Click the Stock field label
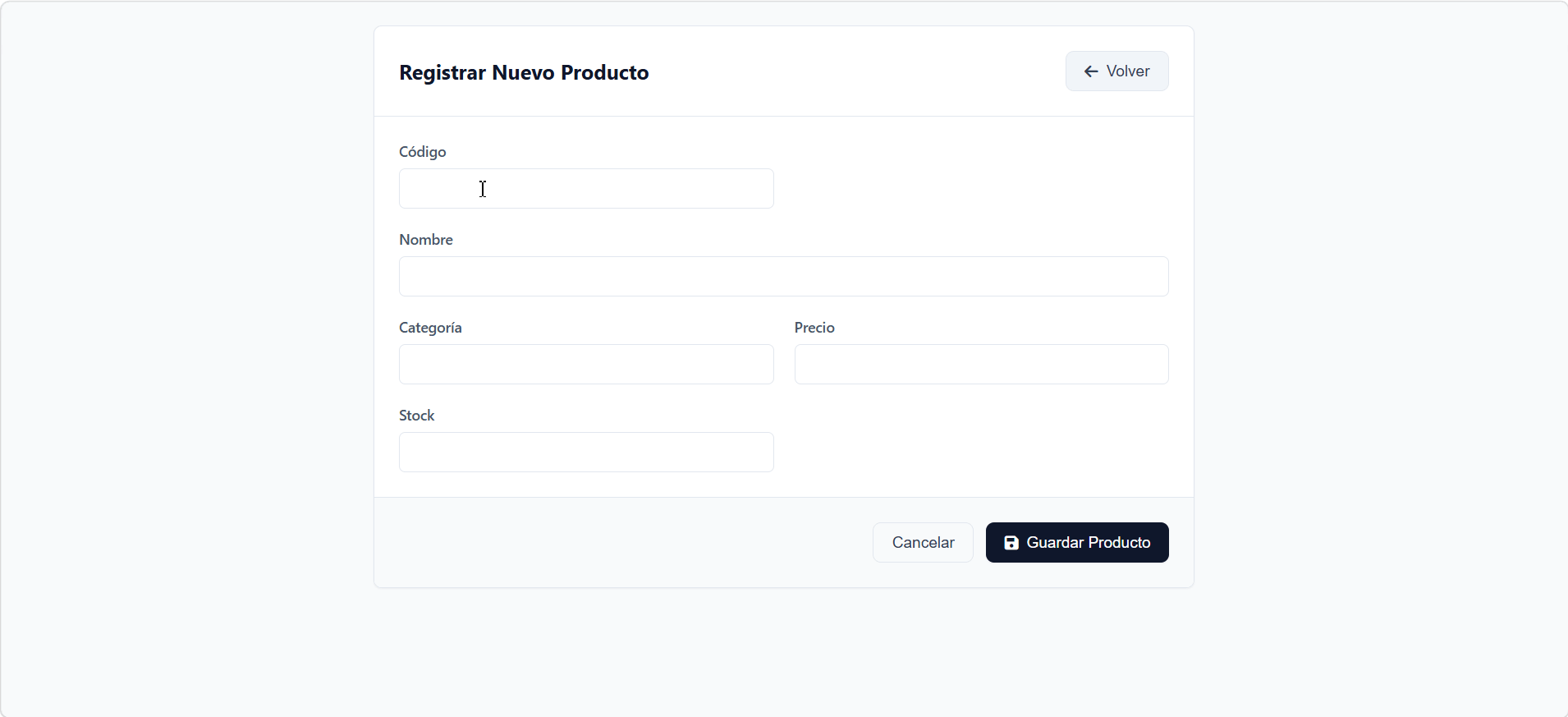This screenshot has height=717, width=1568. point(417,416)
